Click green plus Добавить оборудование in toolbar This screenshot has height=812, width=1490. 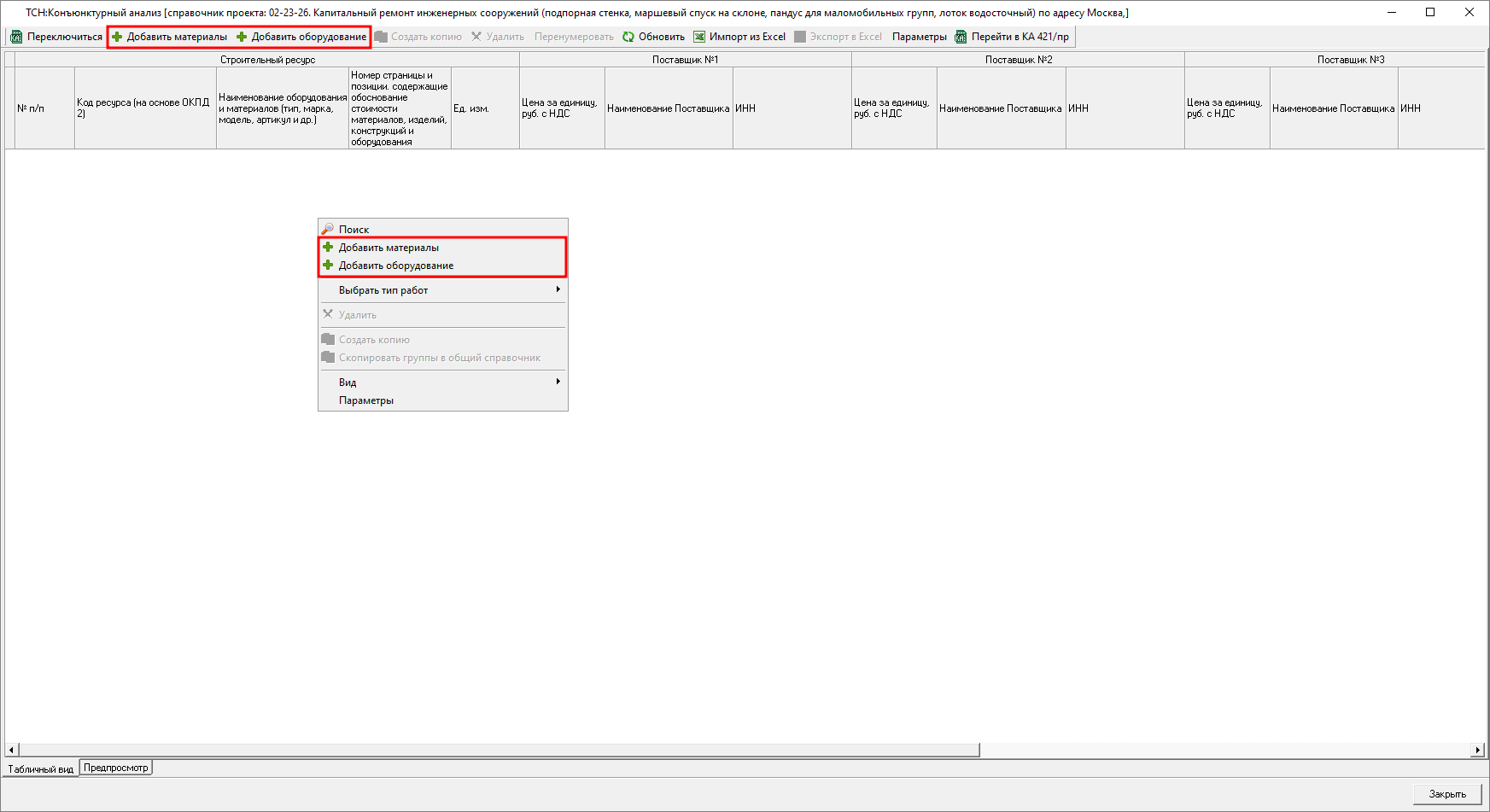point(242,37)
